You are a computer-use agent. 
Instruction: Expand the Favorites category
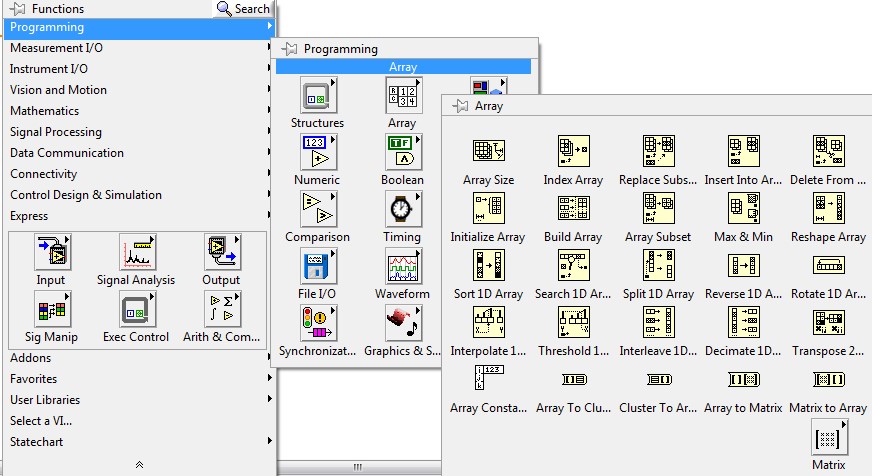(x=139, y=379)
